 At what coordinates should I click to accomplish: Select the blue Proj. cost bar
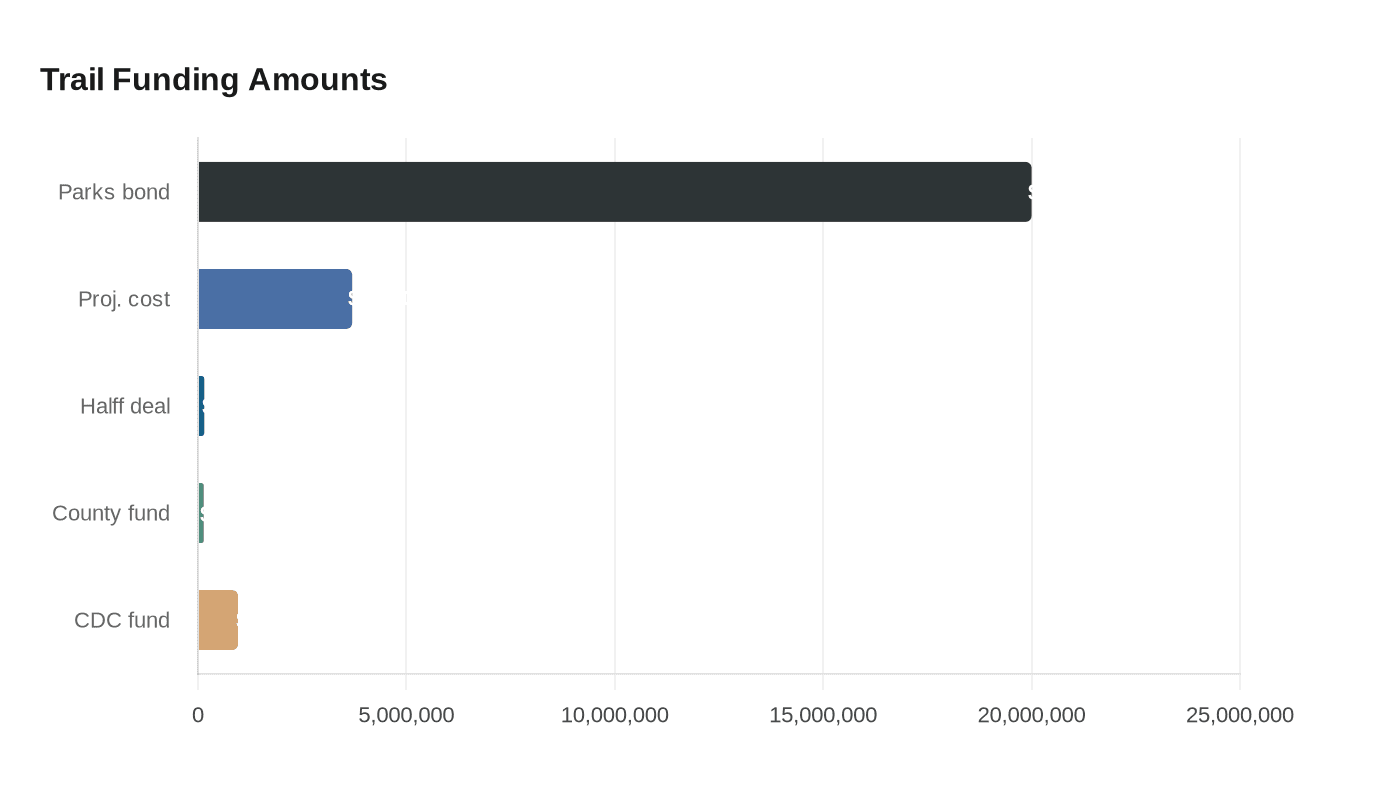[x=275, y=299]
